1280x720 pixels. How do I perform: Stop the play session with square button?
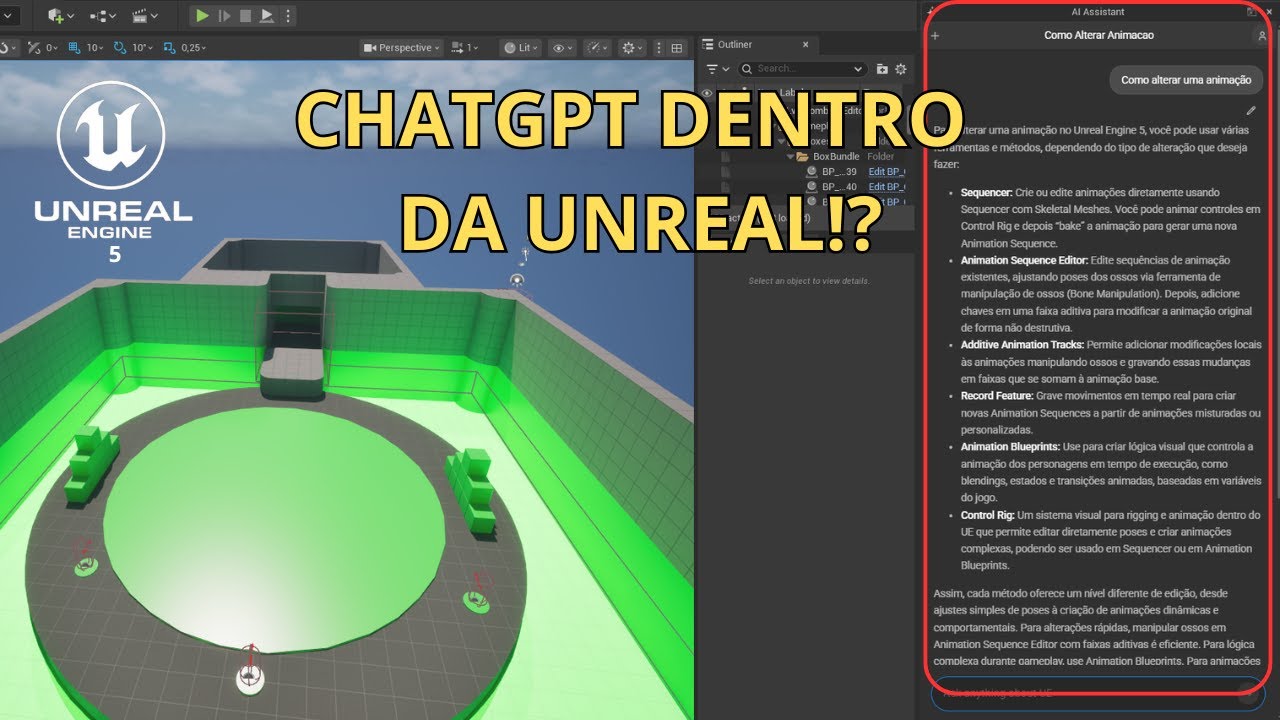pyautogui.click(x=245, y=15)
